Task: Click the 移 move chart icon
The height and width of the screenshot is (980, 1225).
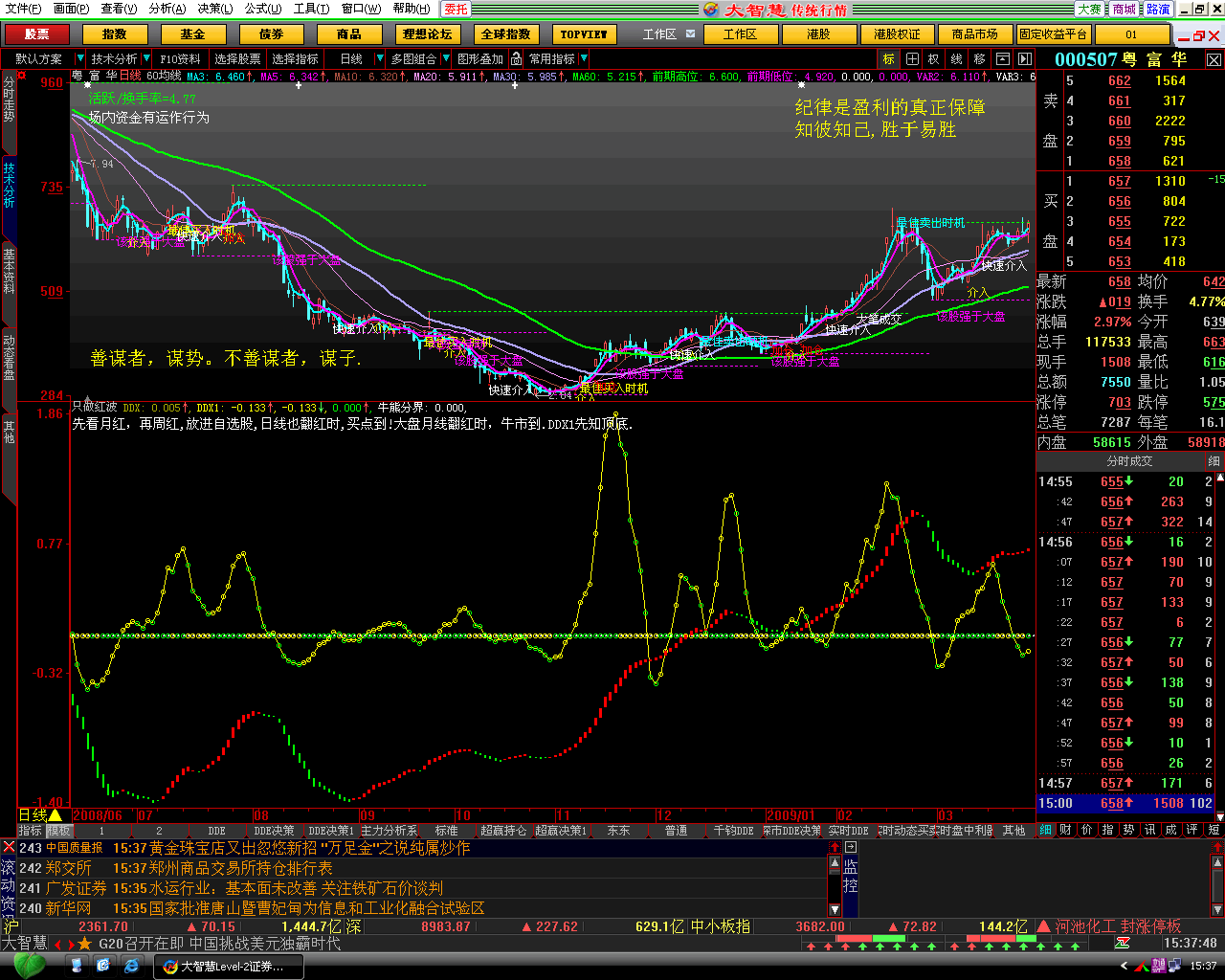Action: point(979,59)
